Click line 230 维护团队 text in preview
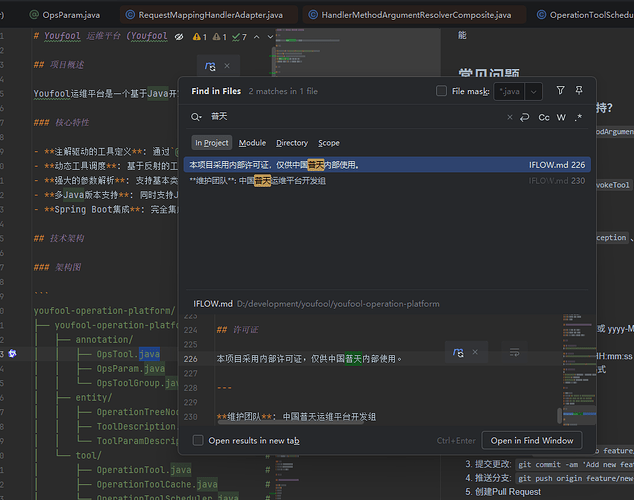 [x=296, y=417]
